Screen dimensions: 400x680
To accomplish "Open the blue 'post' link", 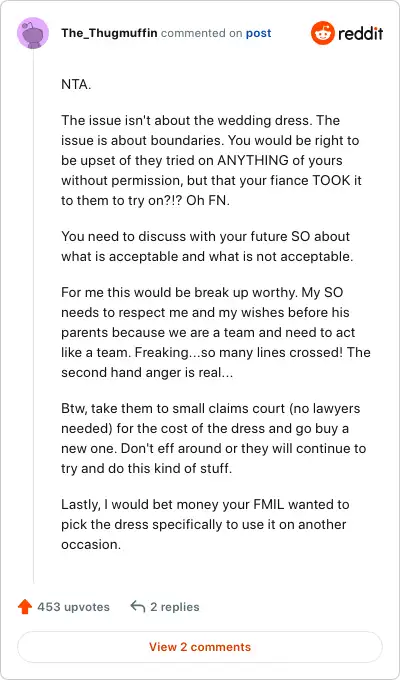I will pyautogui.click(x=259, y=33).
